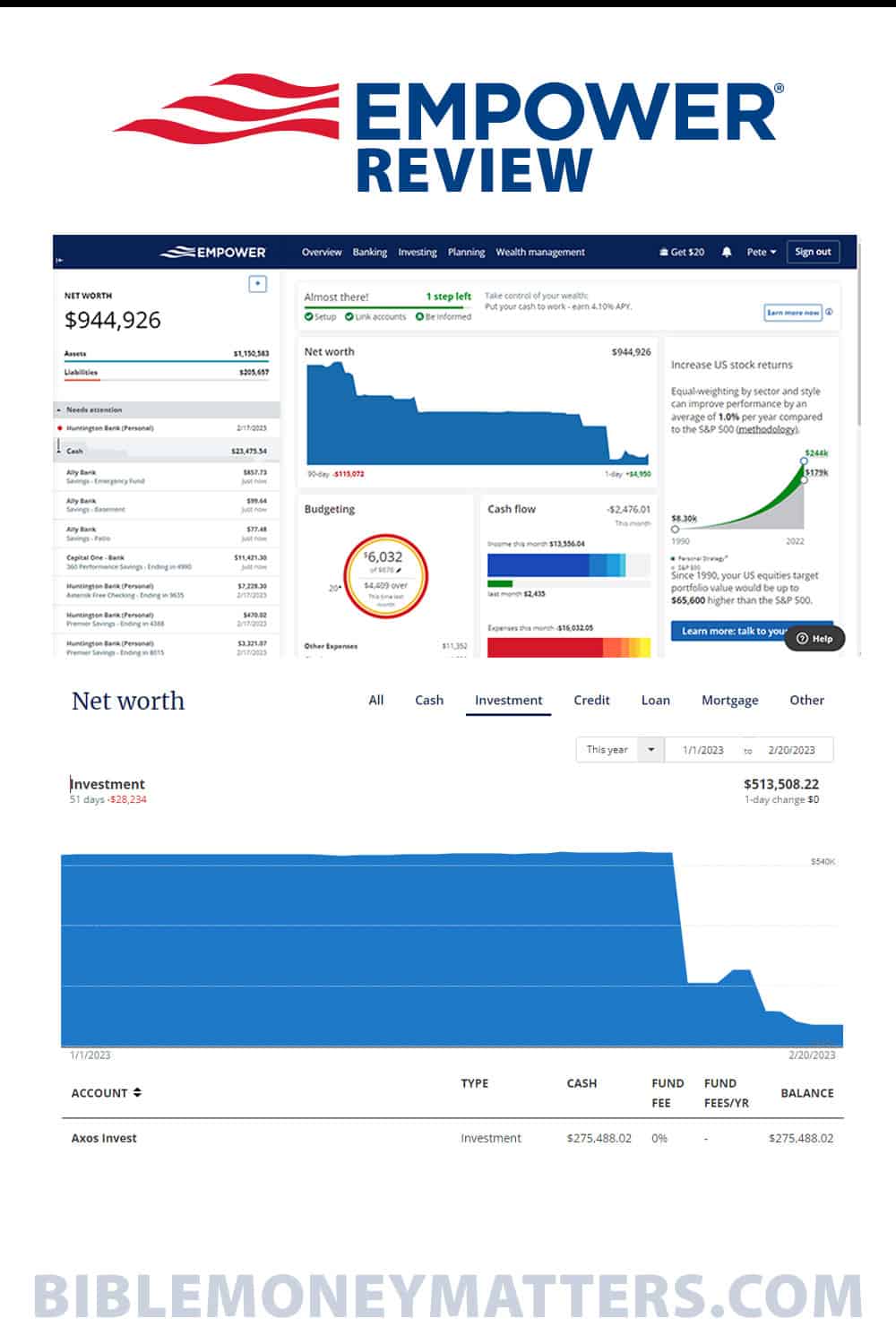Click the sidebar collapse arrow icon

coord(59,260)
